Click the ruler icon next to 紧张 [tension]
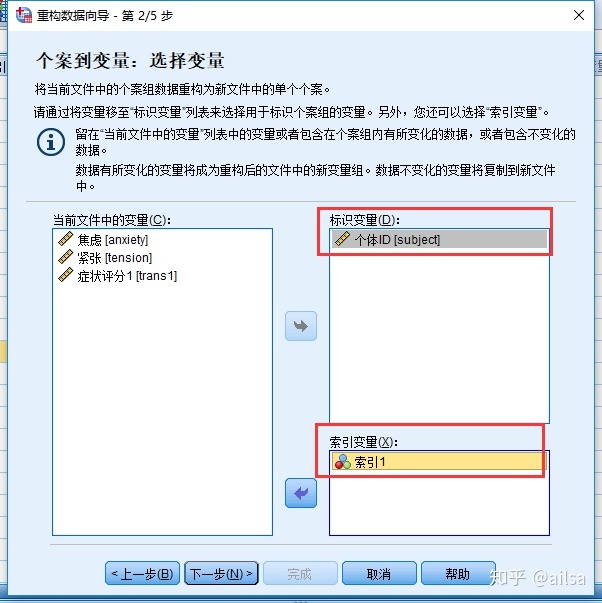 pos(65,257)
